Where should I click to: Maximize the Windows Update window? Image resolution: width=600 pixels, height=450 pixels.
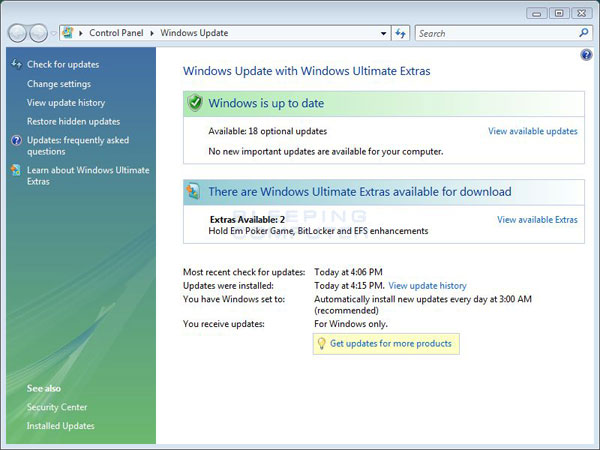pos(559,13)
